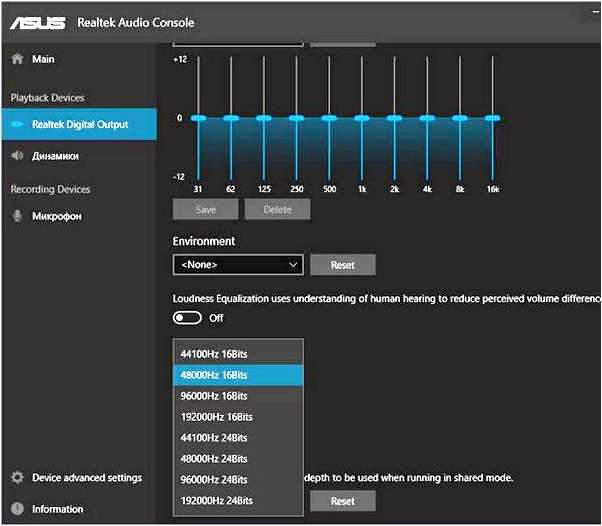602x526 pixels.
Task: Choose 192000Hz 16Bits format
Action: click(238, 417)
